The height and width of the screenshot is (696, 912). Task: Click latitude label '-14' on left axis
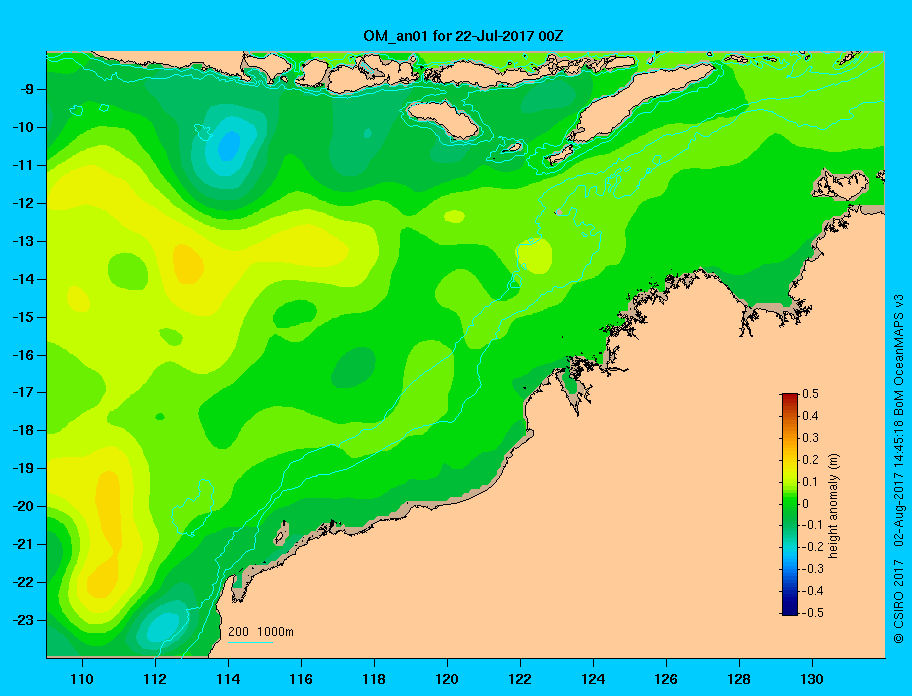[x=24, y=279]
